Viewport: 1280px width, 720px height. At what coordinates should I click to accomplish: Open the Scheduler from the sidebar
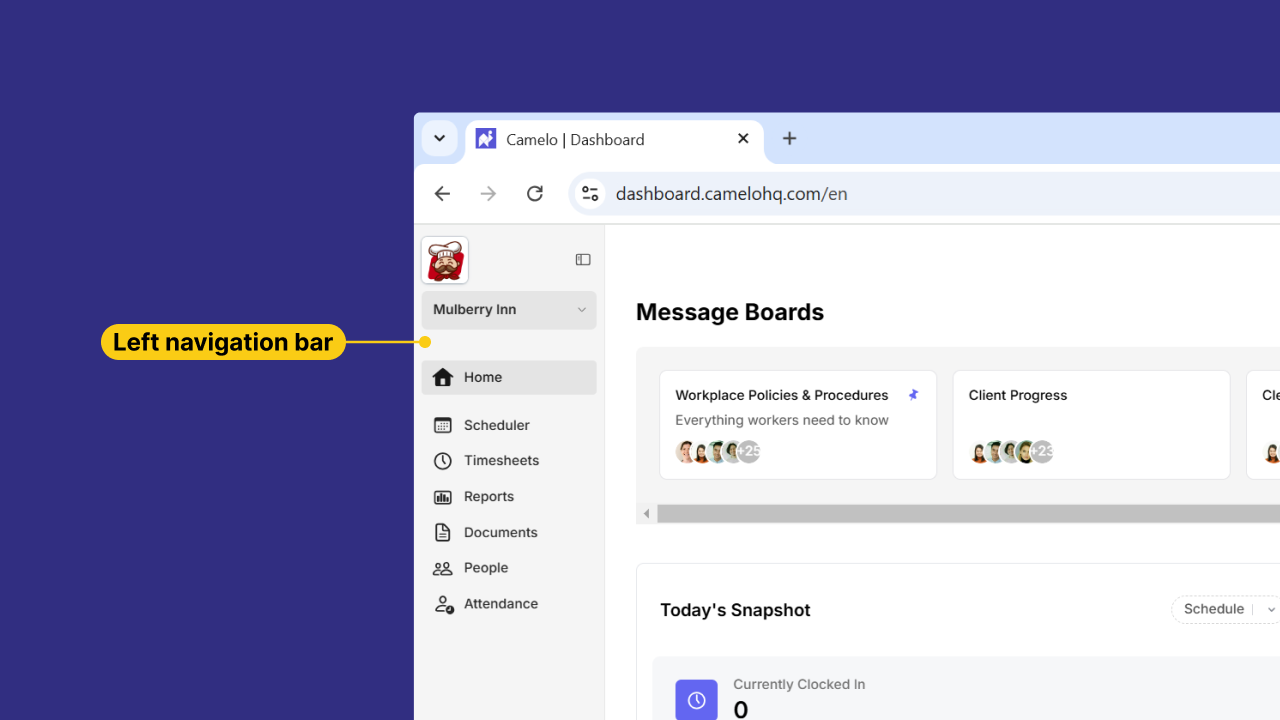[495, 425]
